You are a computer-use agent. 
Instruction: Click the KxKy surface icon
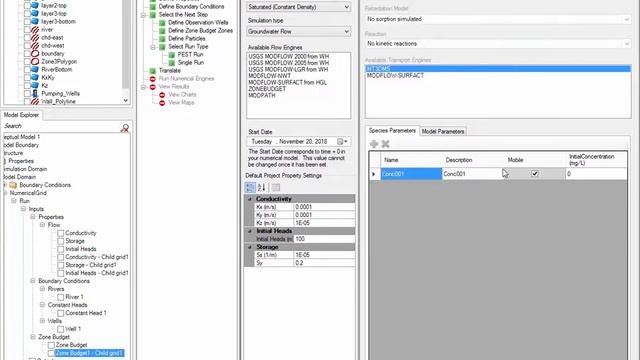tap(35, 77)
